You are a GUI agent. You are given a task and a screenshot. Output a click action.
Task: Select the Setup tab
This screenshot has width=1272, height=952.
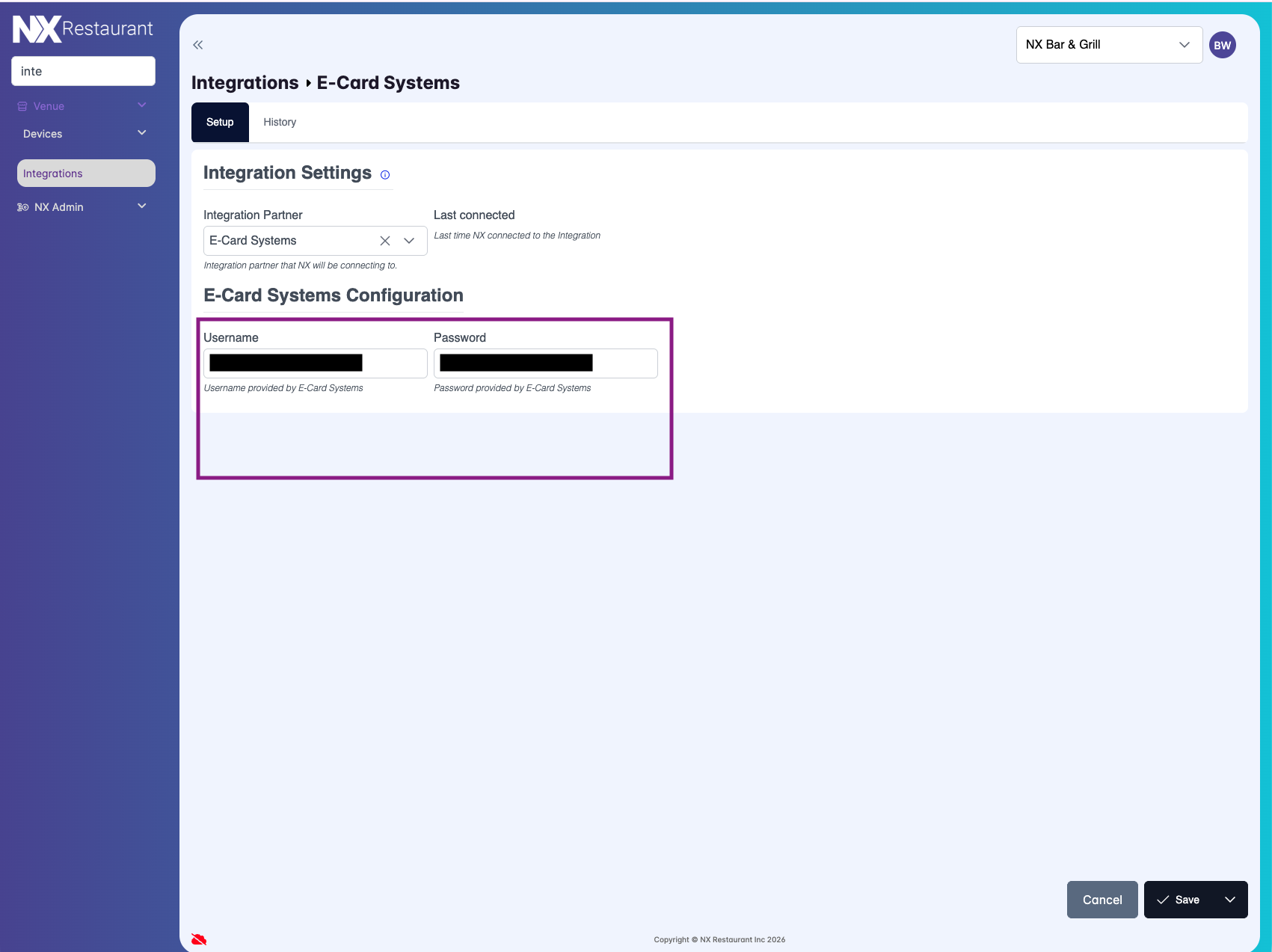(x=220, y=122)
